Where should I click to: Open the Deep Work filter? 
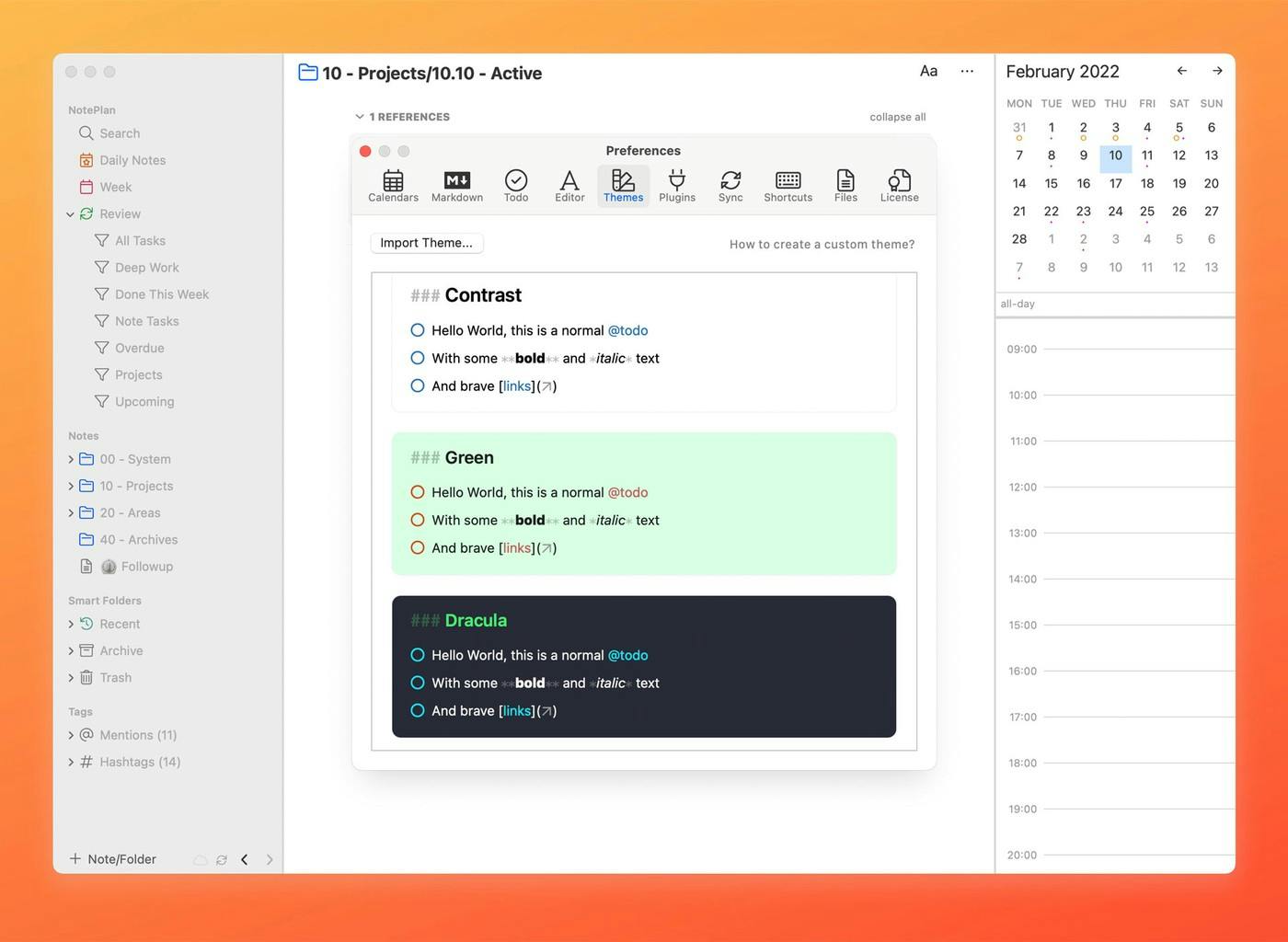[137, 268]
